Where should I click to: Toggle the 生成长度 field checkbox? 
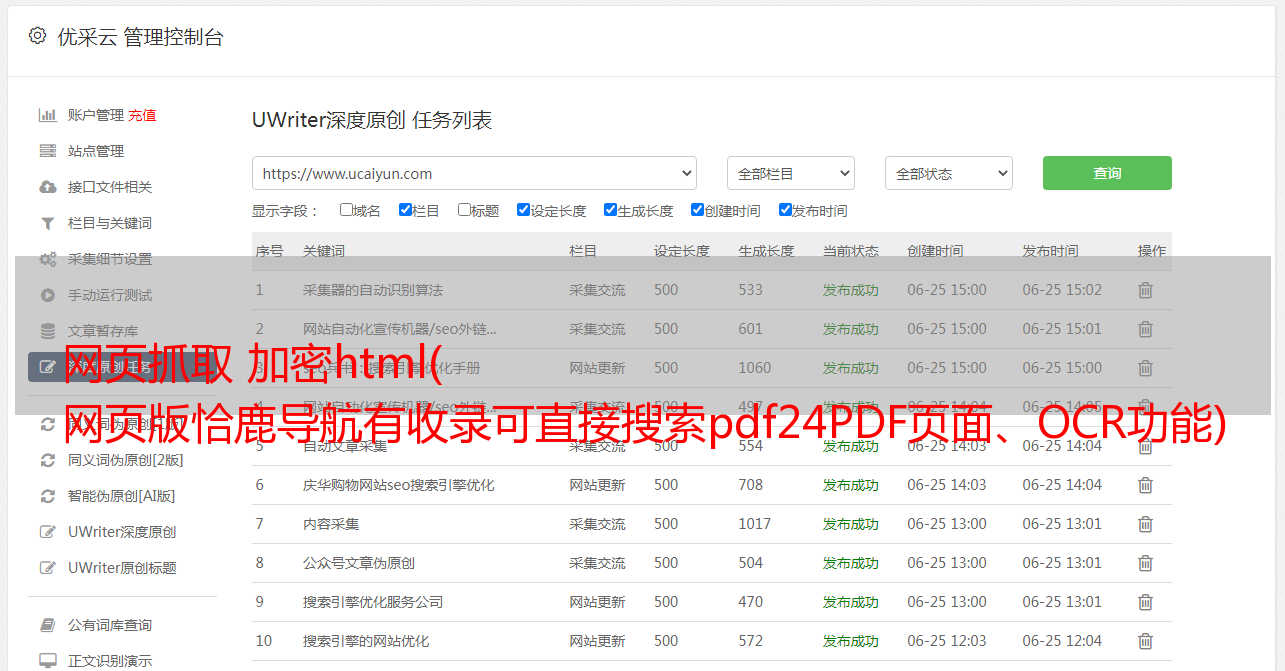(x=610, y=210)
